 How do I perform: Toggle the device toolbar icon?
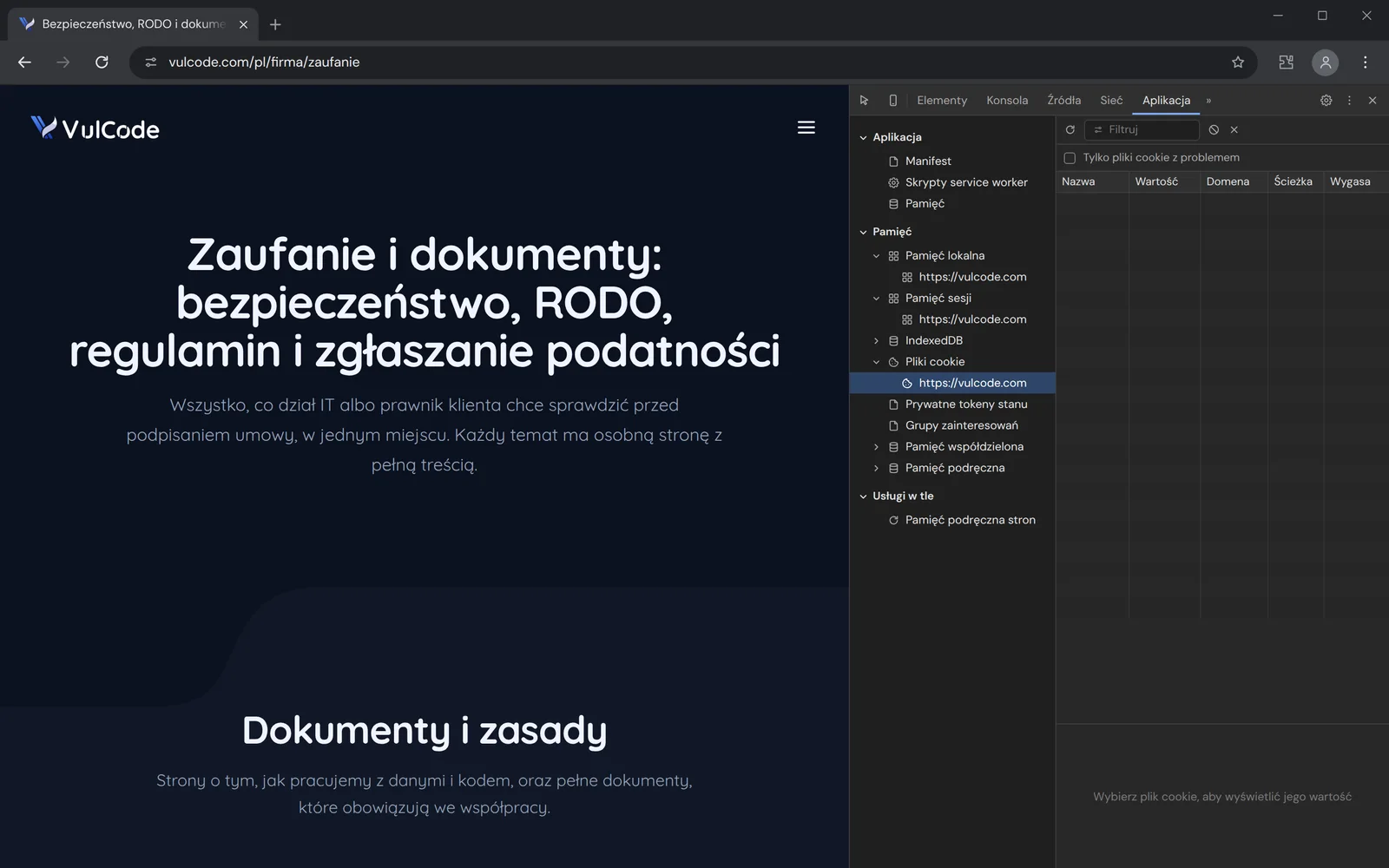(x=892, y=101)
